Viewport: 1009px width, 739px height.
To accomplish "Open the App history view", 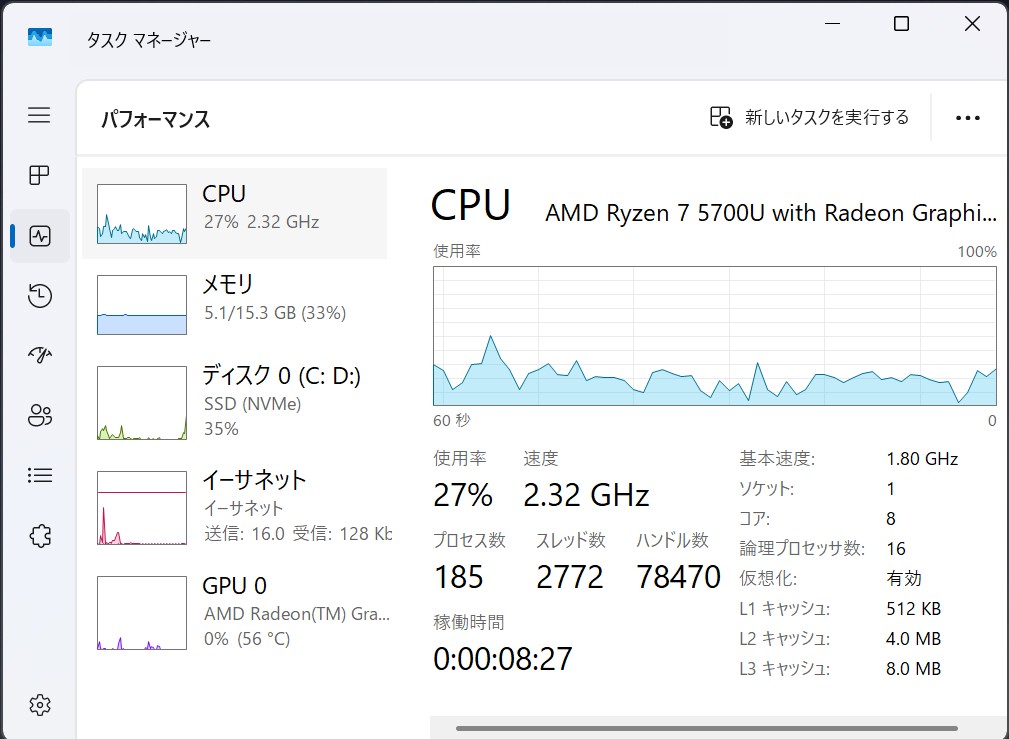I will [x=39, y=296].
